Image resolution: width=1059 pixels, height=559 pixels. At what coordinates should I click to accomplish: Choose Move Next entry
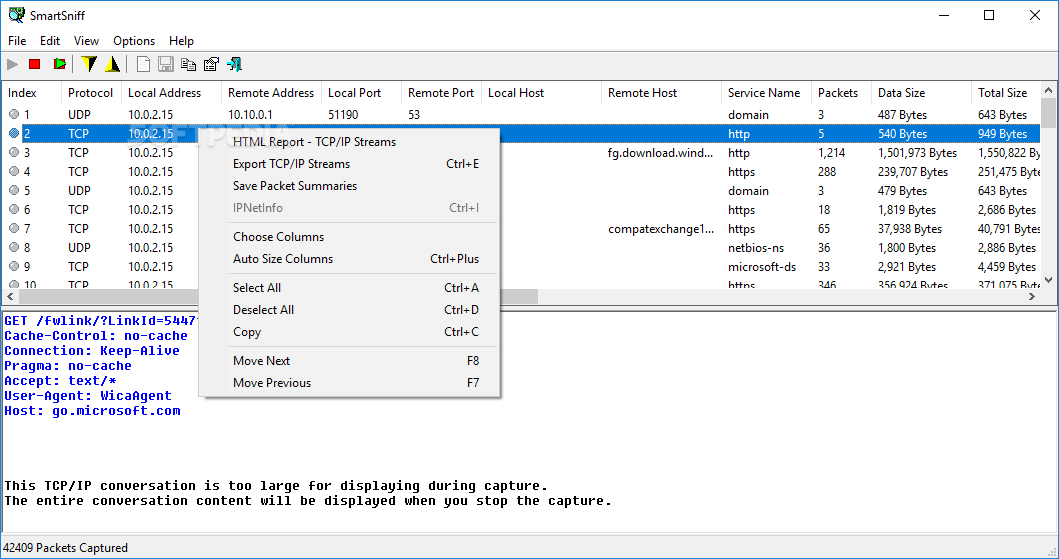(x=349, y=361)
